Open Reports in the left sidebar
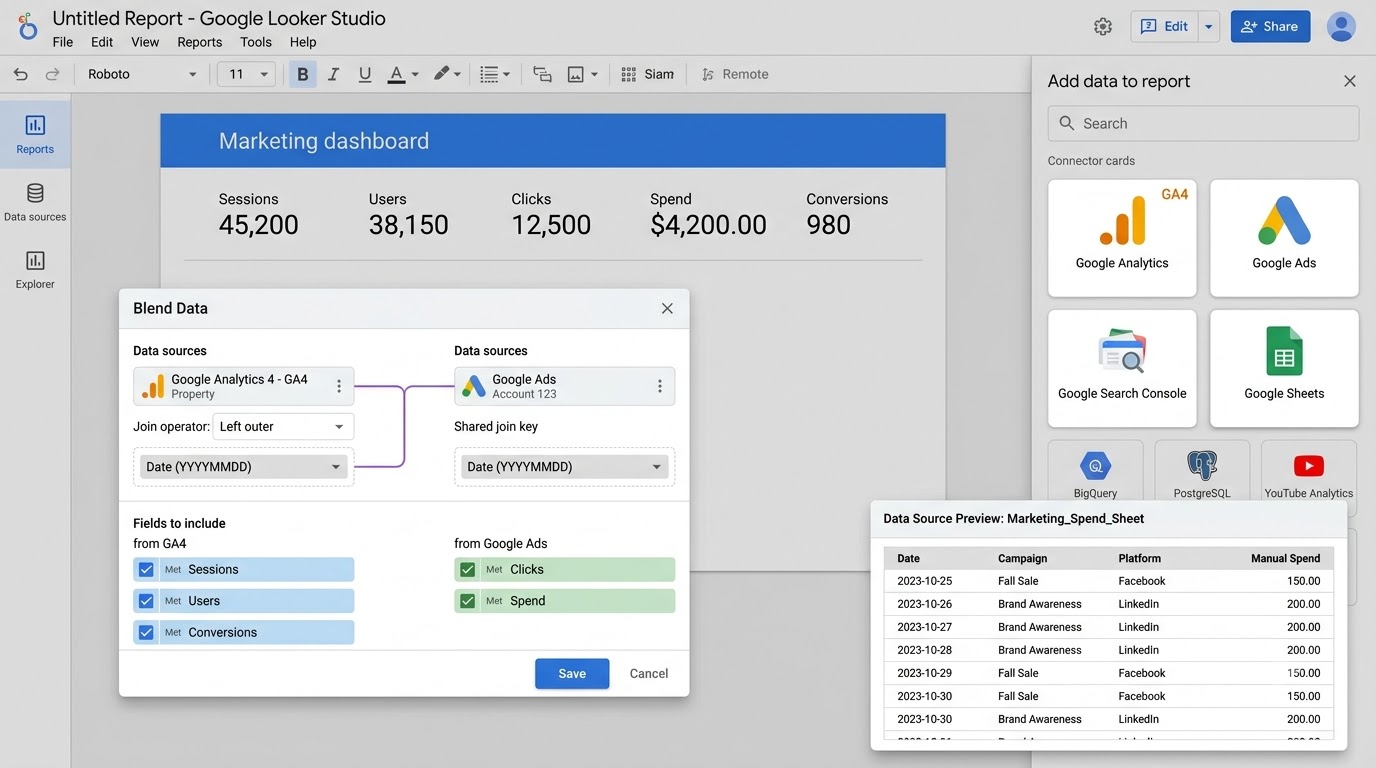This screenshot has height=768, width=1376. [35, 134]
